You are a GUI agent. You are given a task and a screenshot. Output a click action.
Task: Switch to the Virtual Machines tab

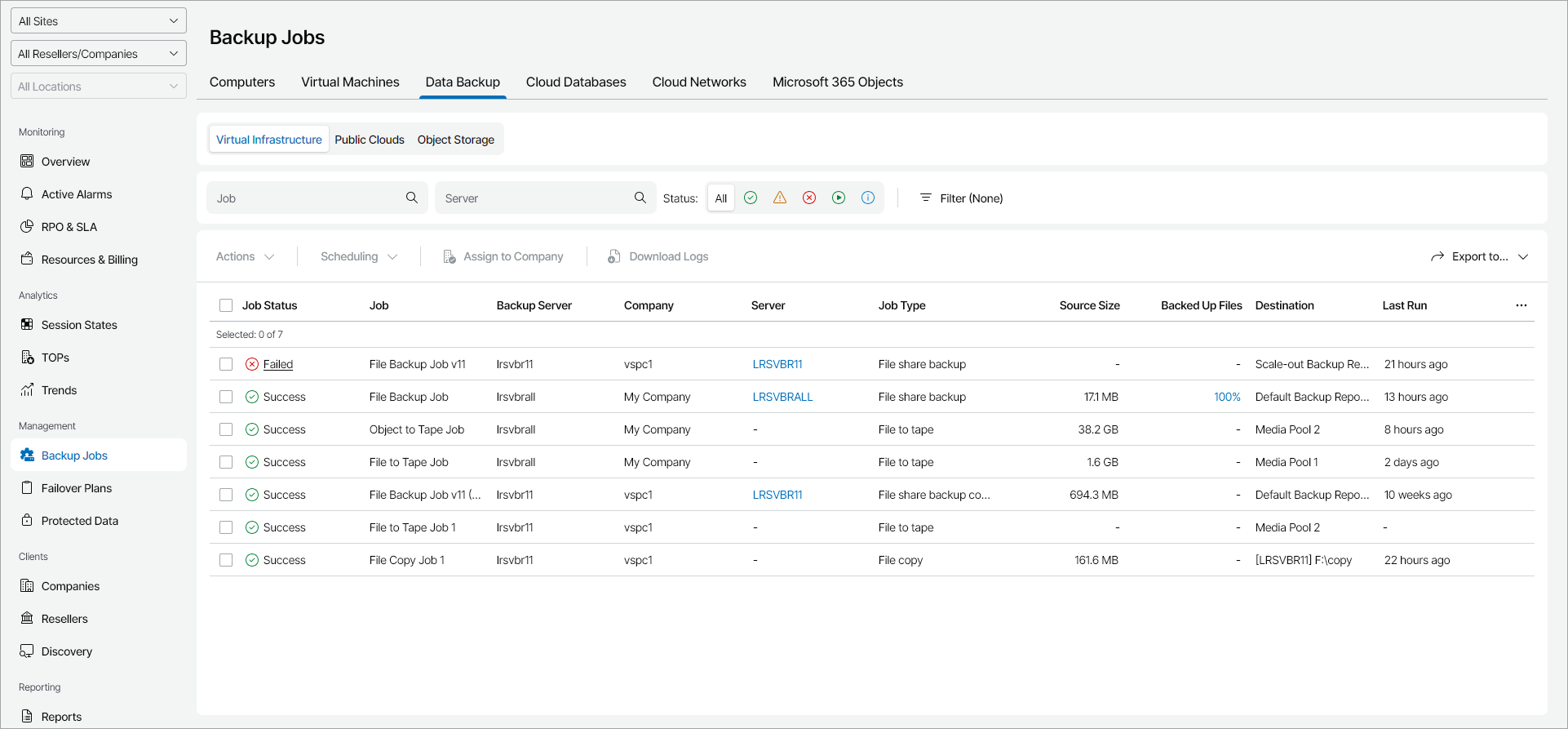(350, 82)
